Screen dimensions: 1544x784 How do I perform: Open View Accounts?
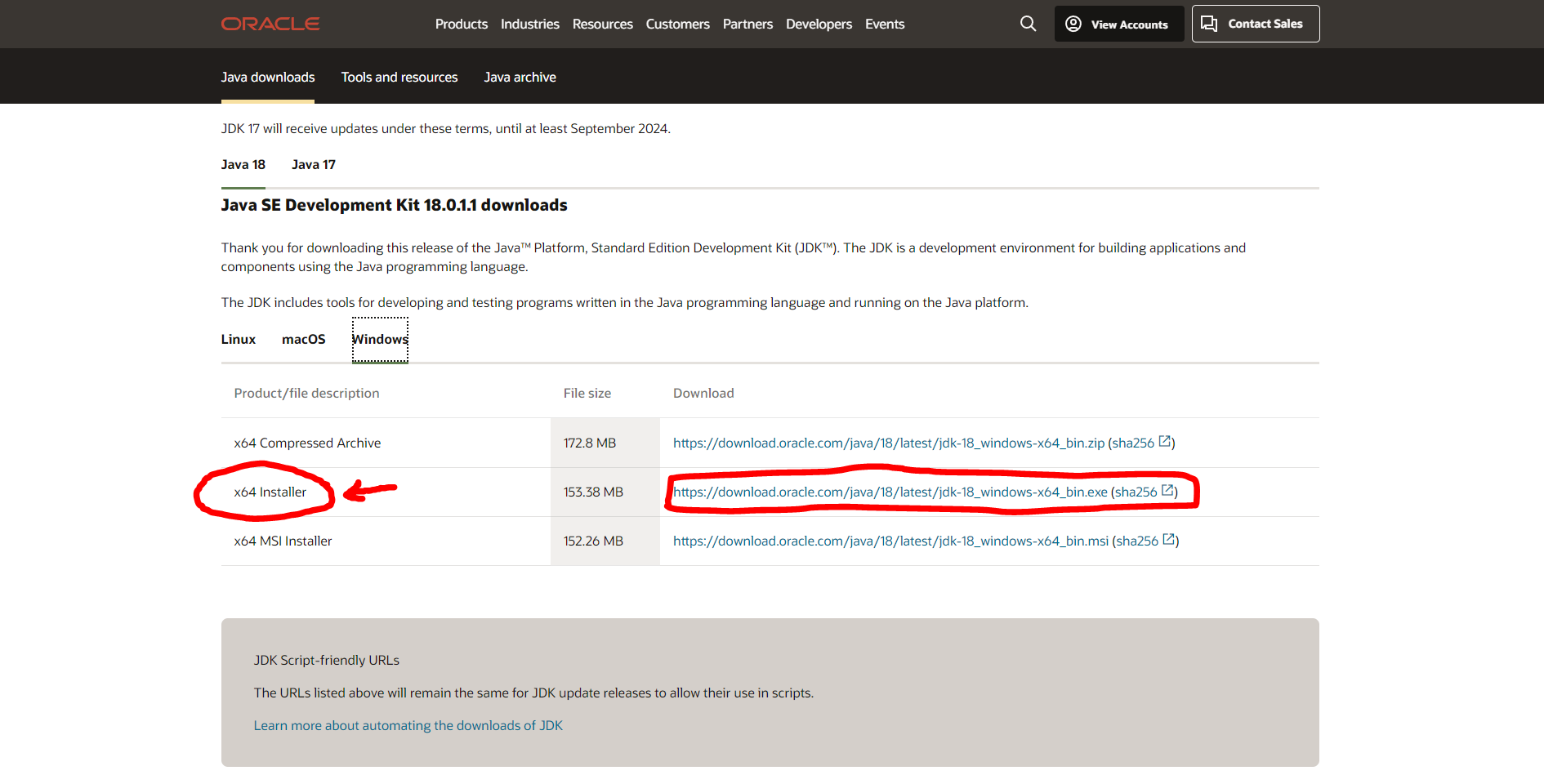pos(1118,24)
